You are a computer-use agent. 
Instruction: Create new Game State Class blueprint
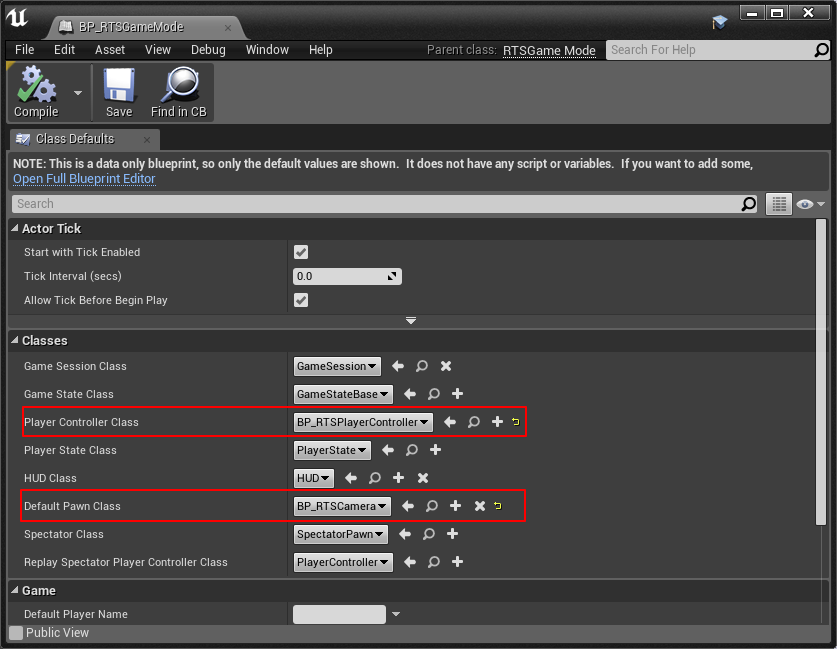coord(457,394)
